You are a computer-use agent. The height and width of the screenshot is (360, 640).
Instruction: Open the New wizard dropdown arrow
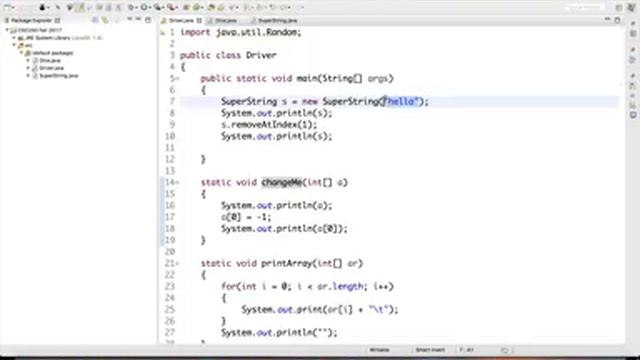(13, 7)
